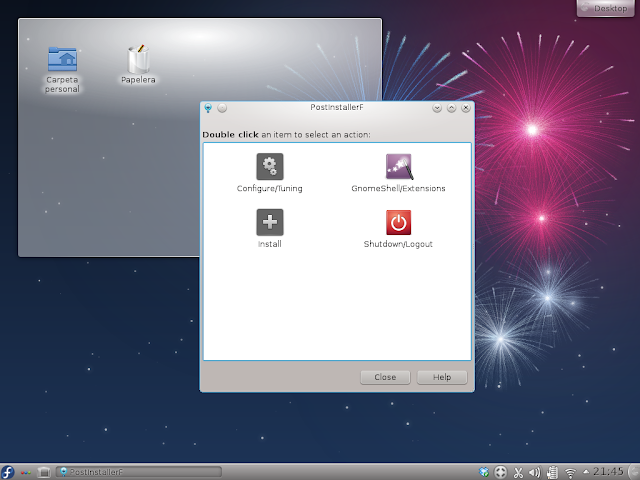This screenshot has height=480, width=640.
Task: Click the round device notifier tray icon
Action: pyautogui.click(x=500, y=473)
